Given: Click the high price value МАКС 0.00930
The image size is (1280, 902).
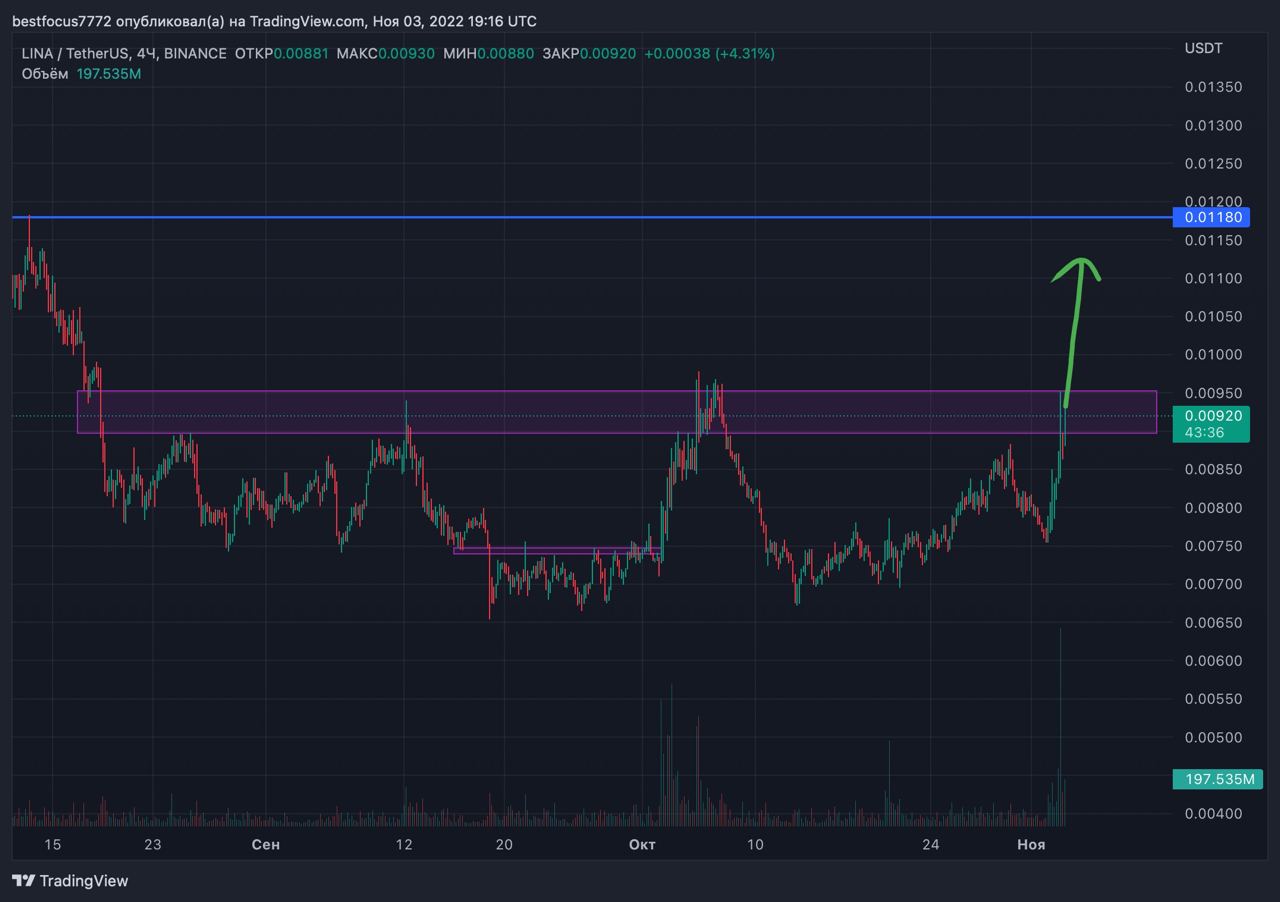Looking at the screenshot, I should (385, 53).
